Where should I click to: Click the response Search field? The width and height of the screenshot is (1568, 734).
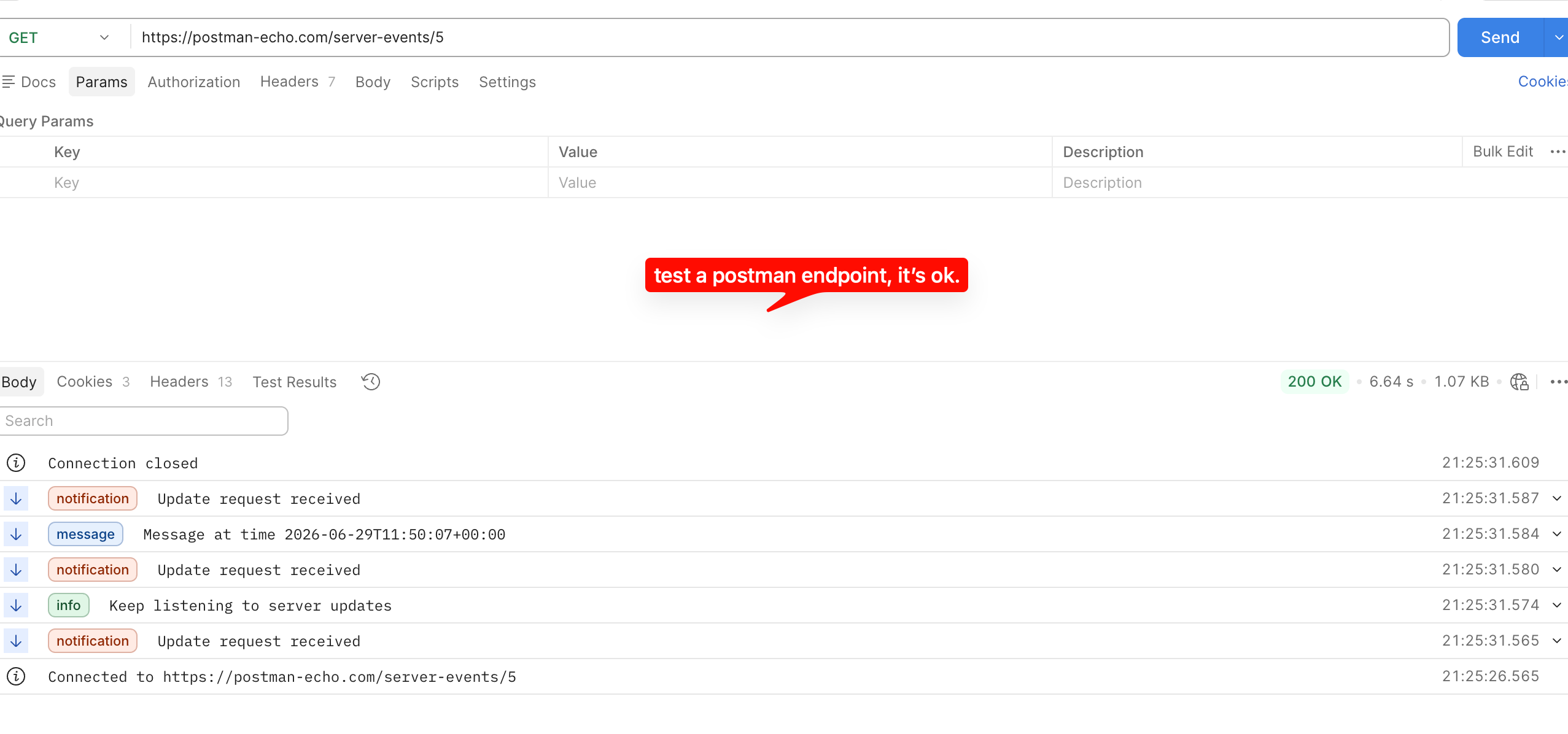click(x=143, y=421)
